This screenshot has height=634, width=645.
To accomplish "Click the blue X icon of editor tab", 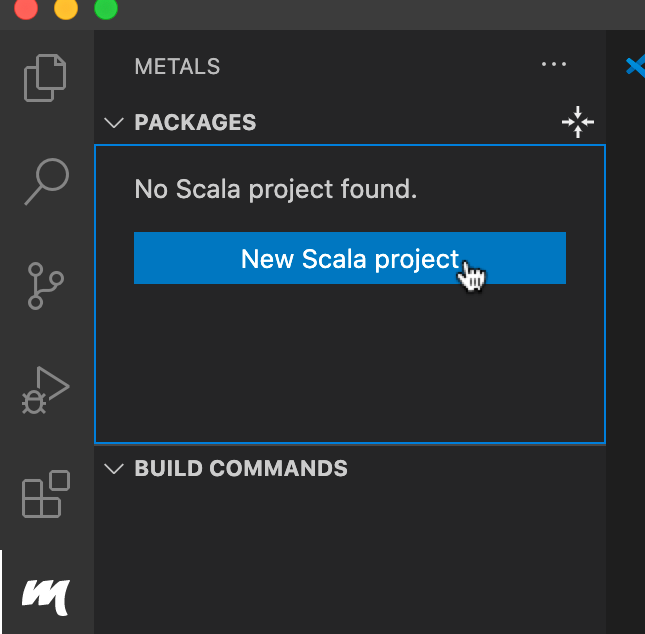I will [635, 66].
